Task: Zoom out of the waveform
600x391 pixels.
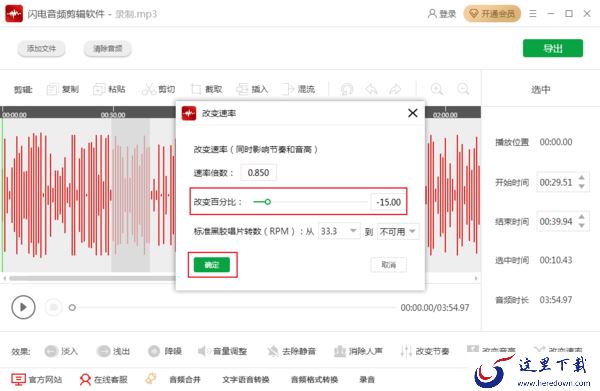Action: click(463, 89)
